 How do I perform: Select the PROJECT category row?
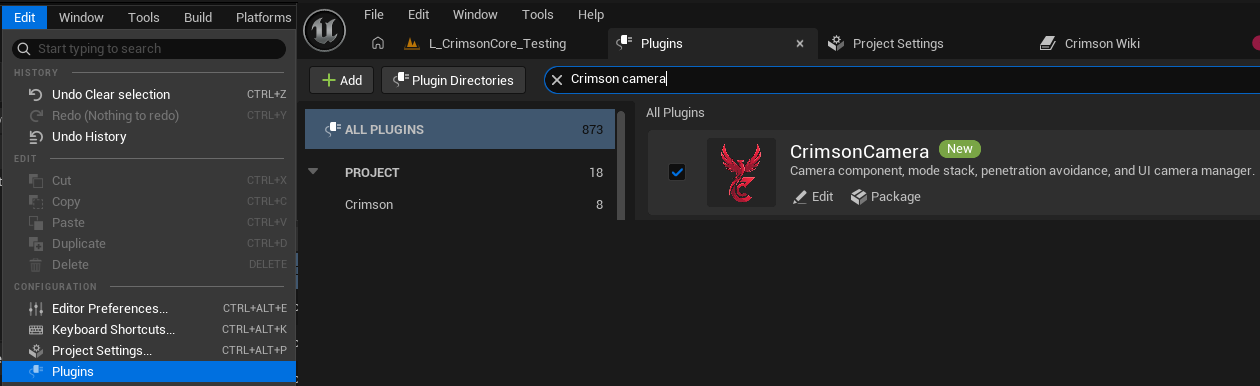coord(460,172)
